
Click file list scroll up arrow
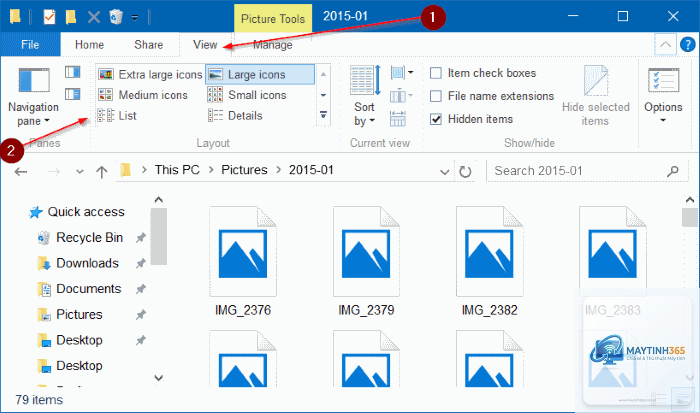[690, 200]
